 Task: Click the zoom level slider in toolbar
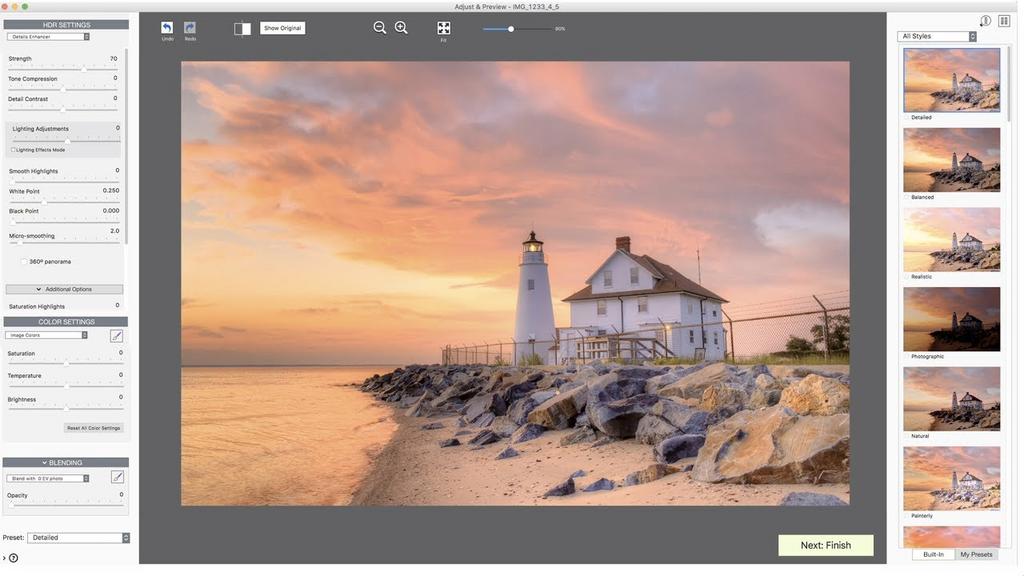click(517, 29)
